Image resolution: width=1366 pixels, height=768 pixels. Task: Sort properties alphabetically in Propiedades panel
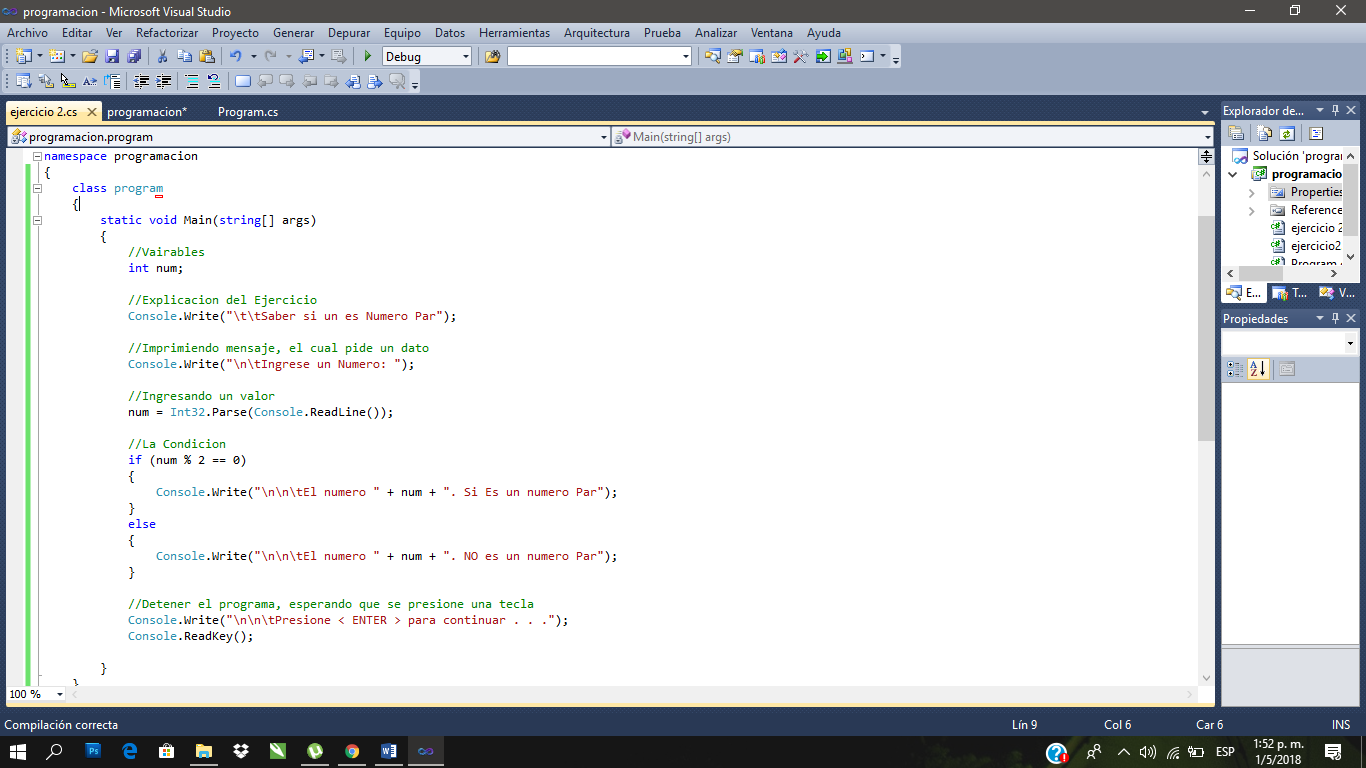1258,369
